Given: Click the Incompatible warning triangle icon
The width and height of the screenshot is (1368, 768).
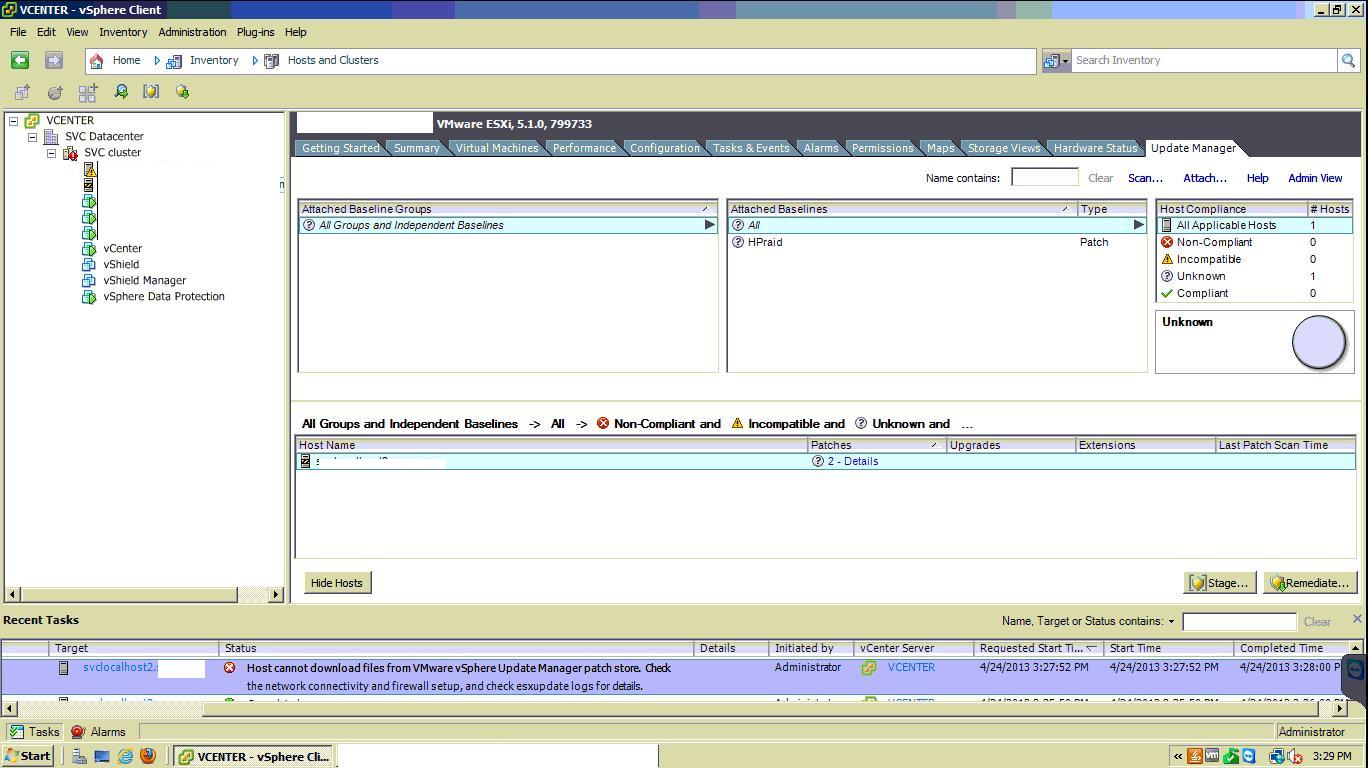Looking at the screenshot, I should tap(1166, 259).
